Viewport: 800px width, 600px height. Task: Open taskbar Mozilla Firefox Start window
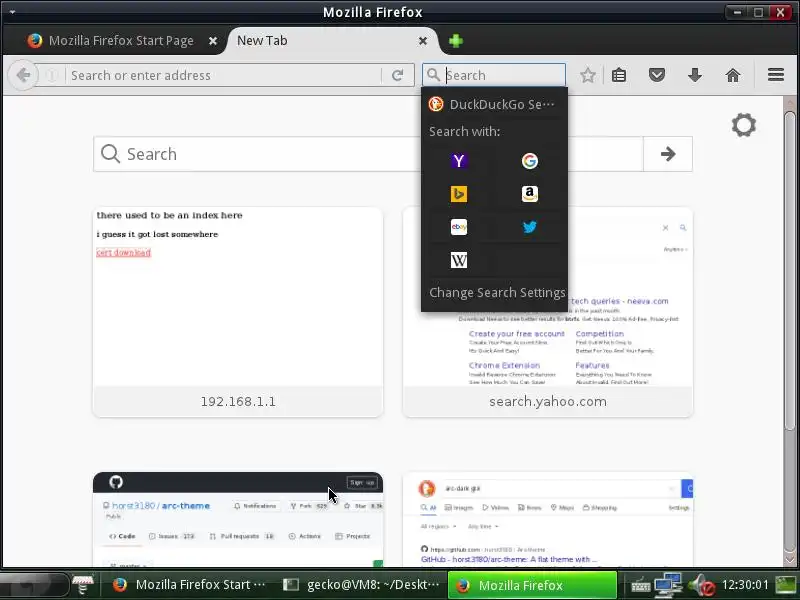tap(190, 585)
